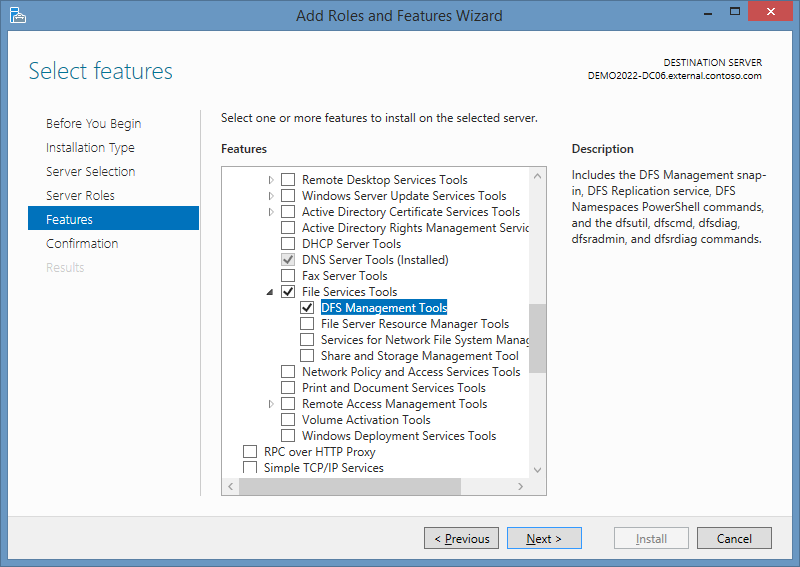Select Volume Activation Tools label

pos(366,420)
